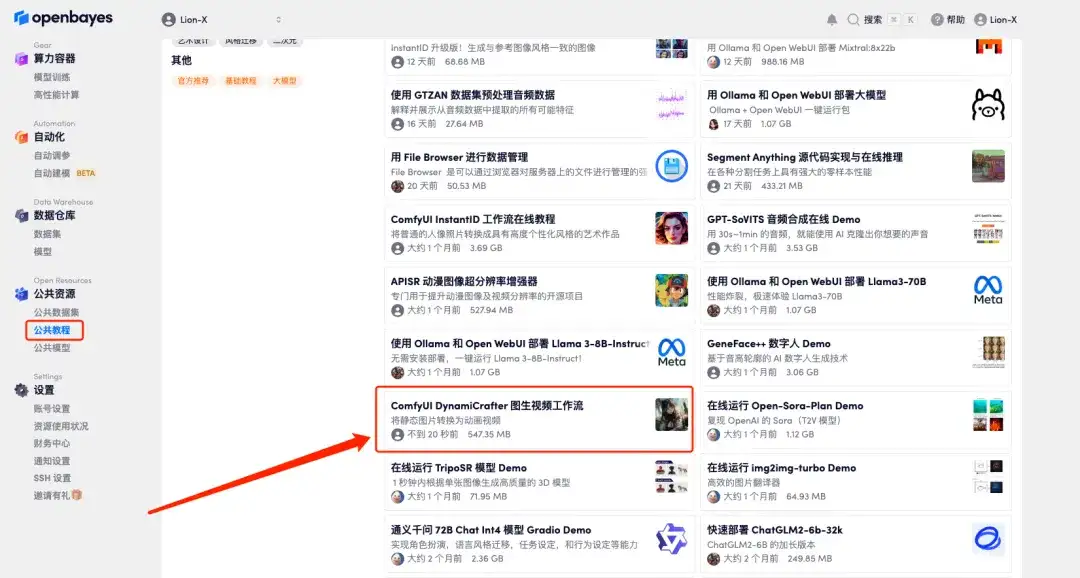The height and width of the screenshot is (578, 1080).
Task: Click the GTZAN waveform thumbnail
Action: click(672, 104)
